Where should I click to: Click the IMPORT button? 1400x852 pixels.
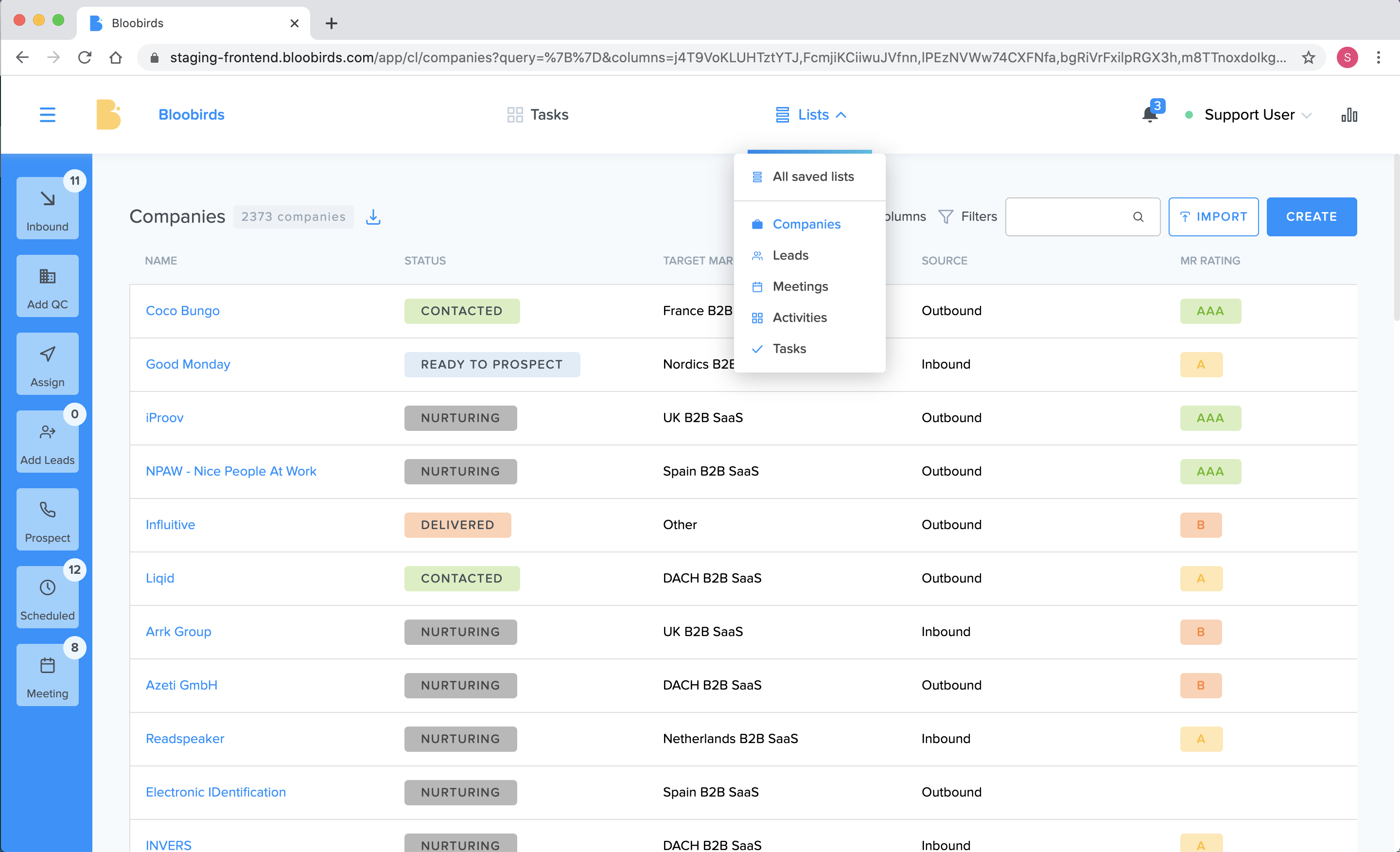click(1213, 216)
